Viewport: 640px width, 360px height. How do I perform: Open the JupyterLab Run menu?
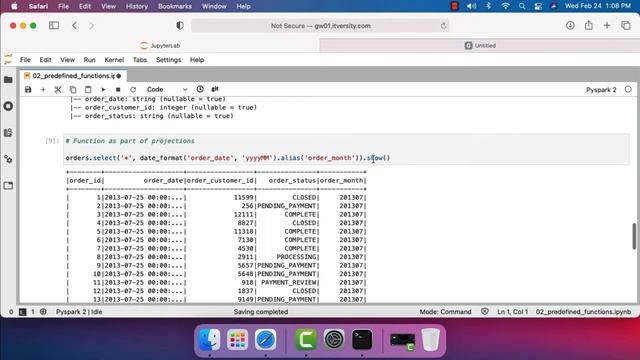(x=89, y=60)
